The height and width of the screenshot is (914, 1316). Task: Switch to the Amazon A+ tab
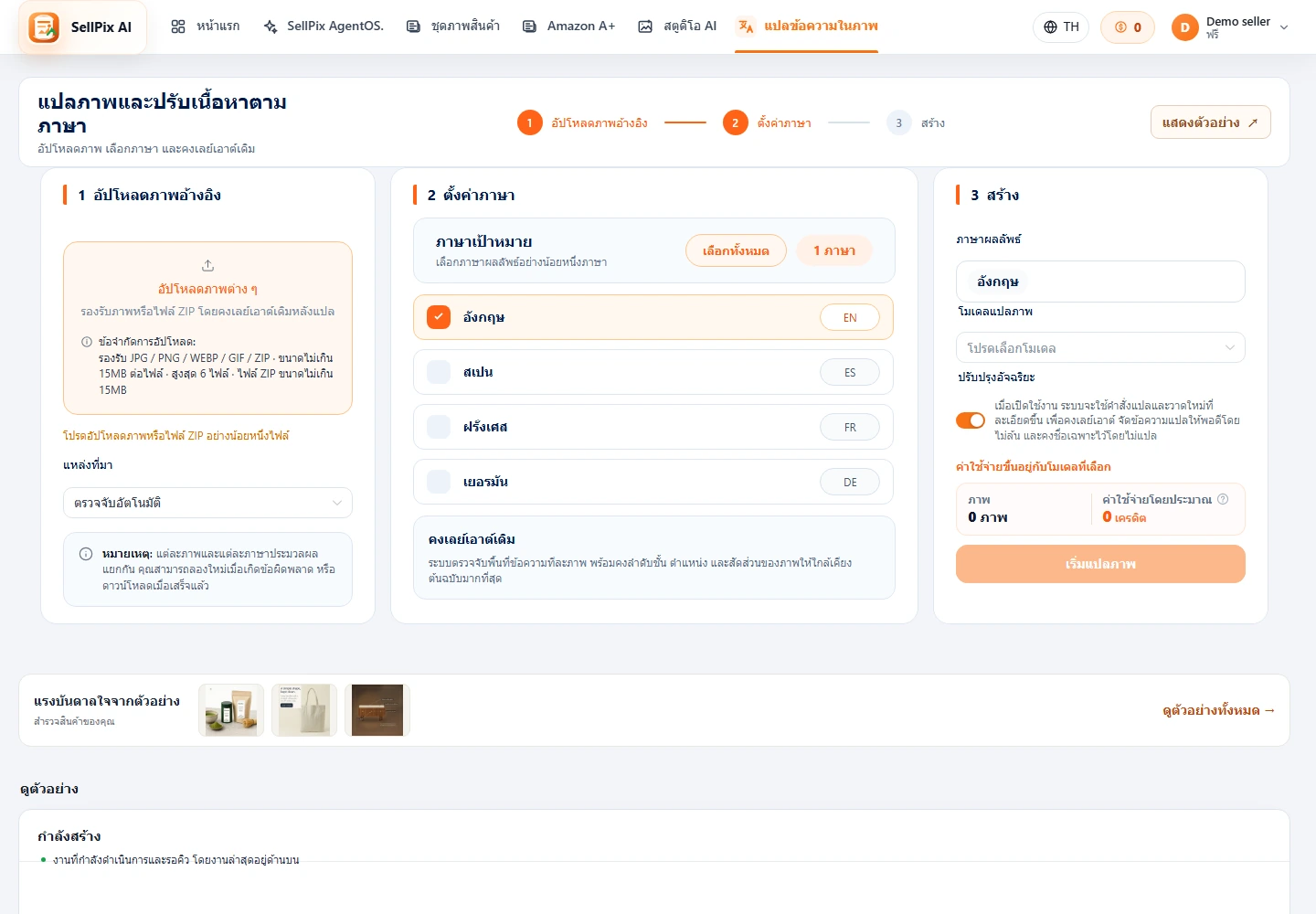click(x=568, y=27)
